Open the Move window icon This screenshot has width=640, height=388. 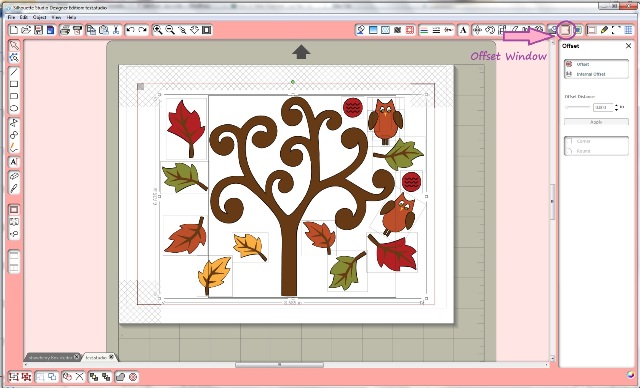coord(477,30)
